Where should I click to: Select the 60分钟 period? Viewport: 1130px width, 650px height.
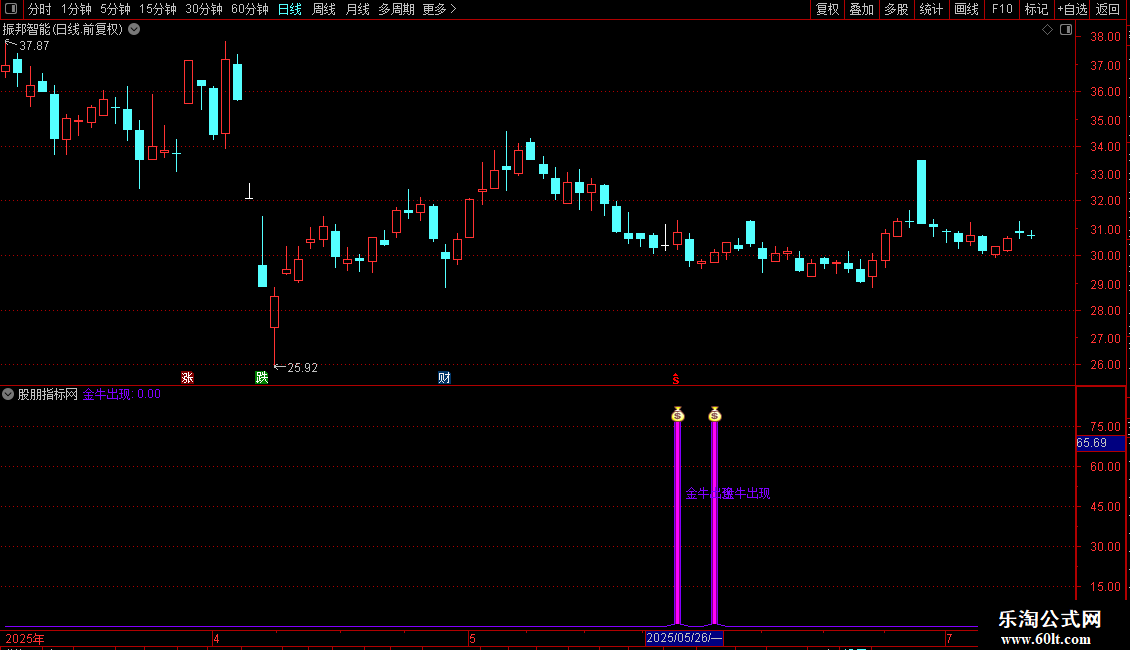249,9
